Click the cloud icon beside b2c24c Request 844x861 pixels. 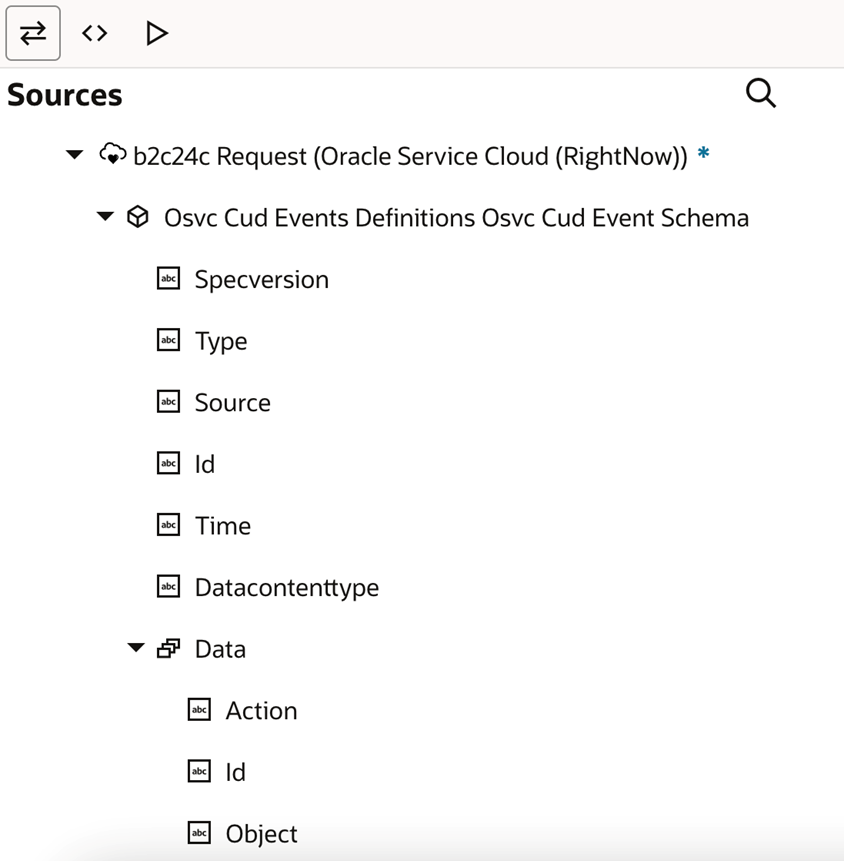[x=112, y=156]
